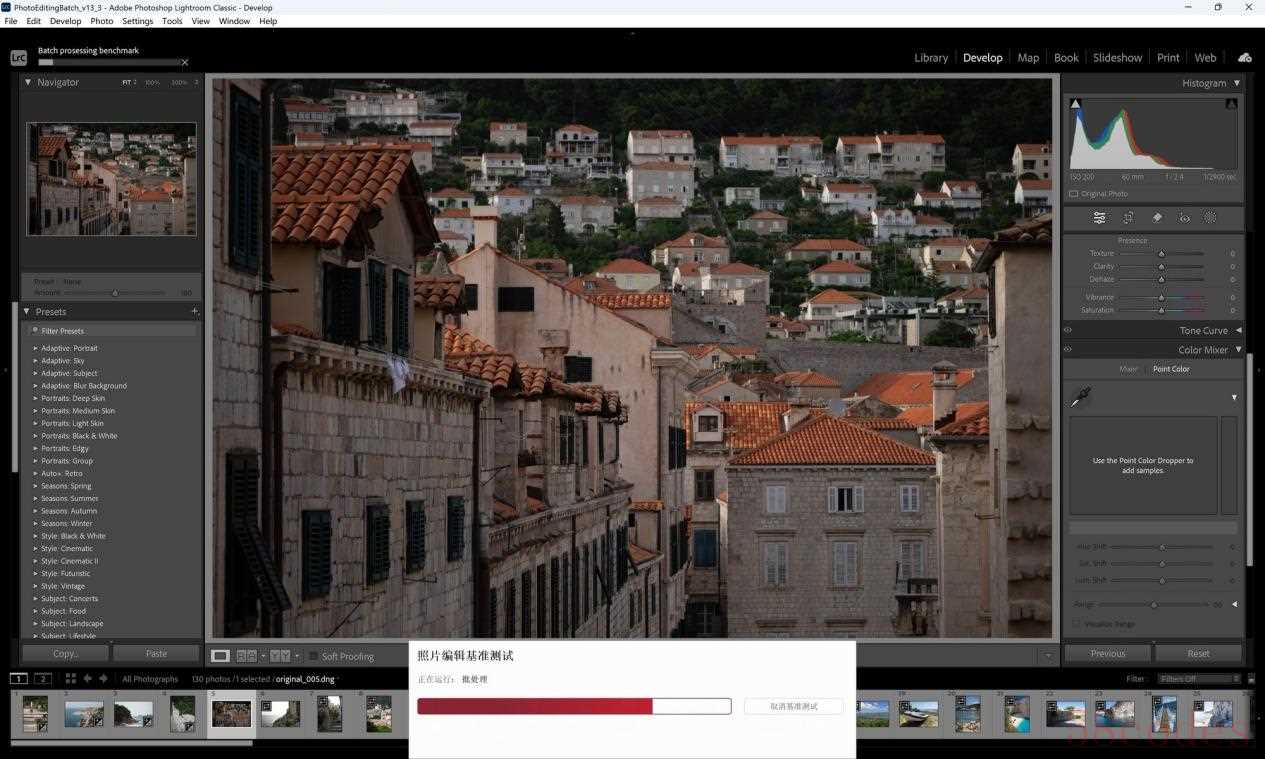Enable the Soft Proofing checkbox

pos(313,656)
